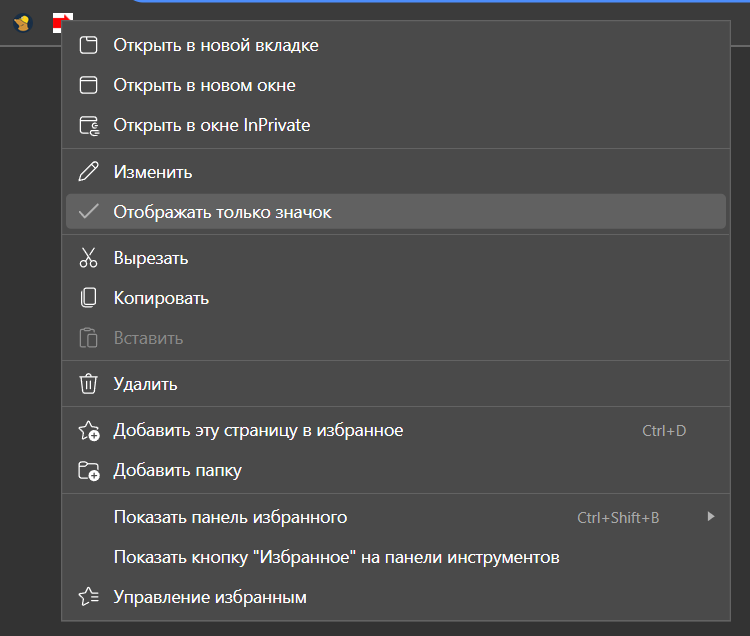Click the InPrivate window icon
Screen dimensions: 750x636
coord(89,125)
